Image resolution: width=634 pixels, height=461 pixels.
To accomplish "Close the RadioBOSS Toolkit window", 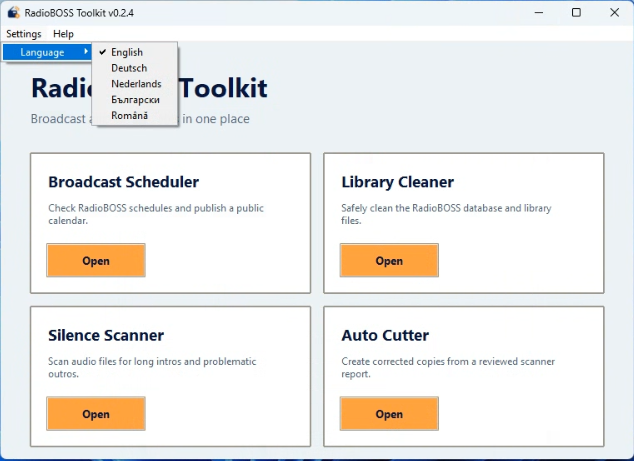I will click(x=614, y=13).
